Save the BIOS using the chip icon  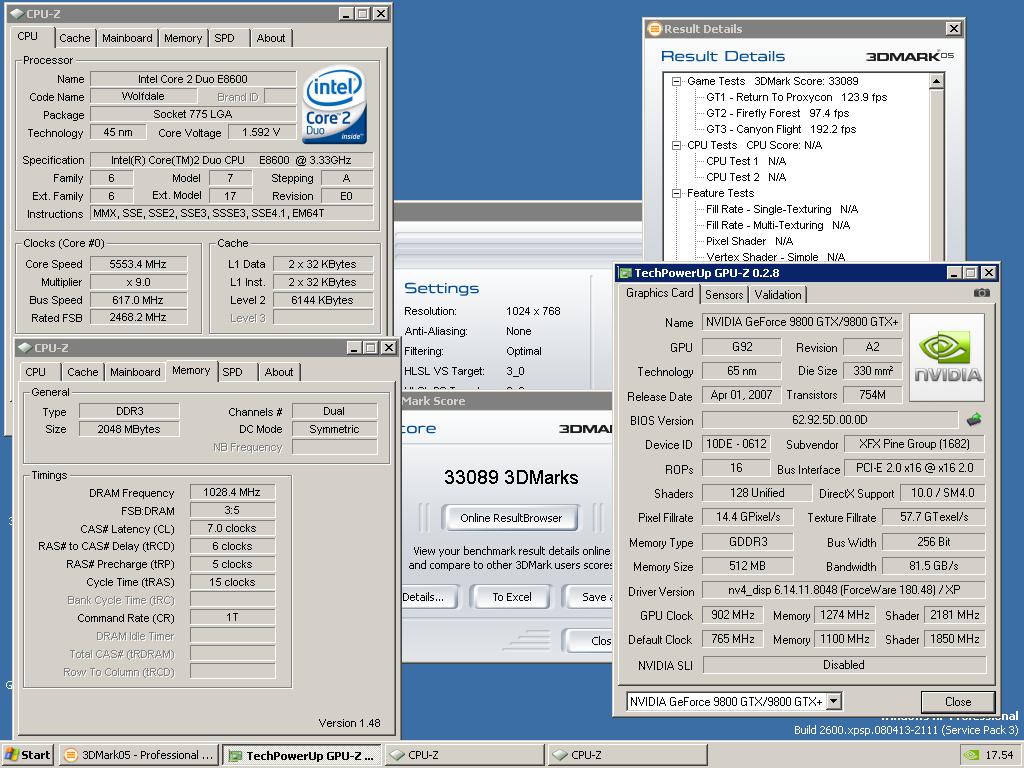[x=974, y=419]
